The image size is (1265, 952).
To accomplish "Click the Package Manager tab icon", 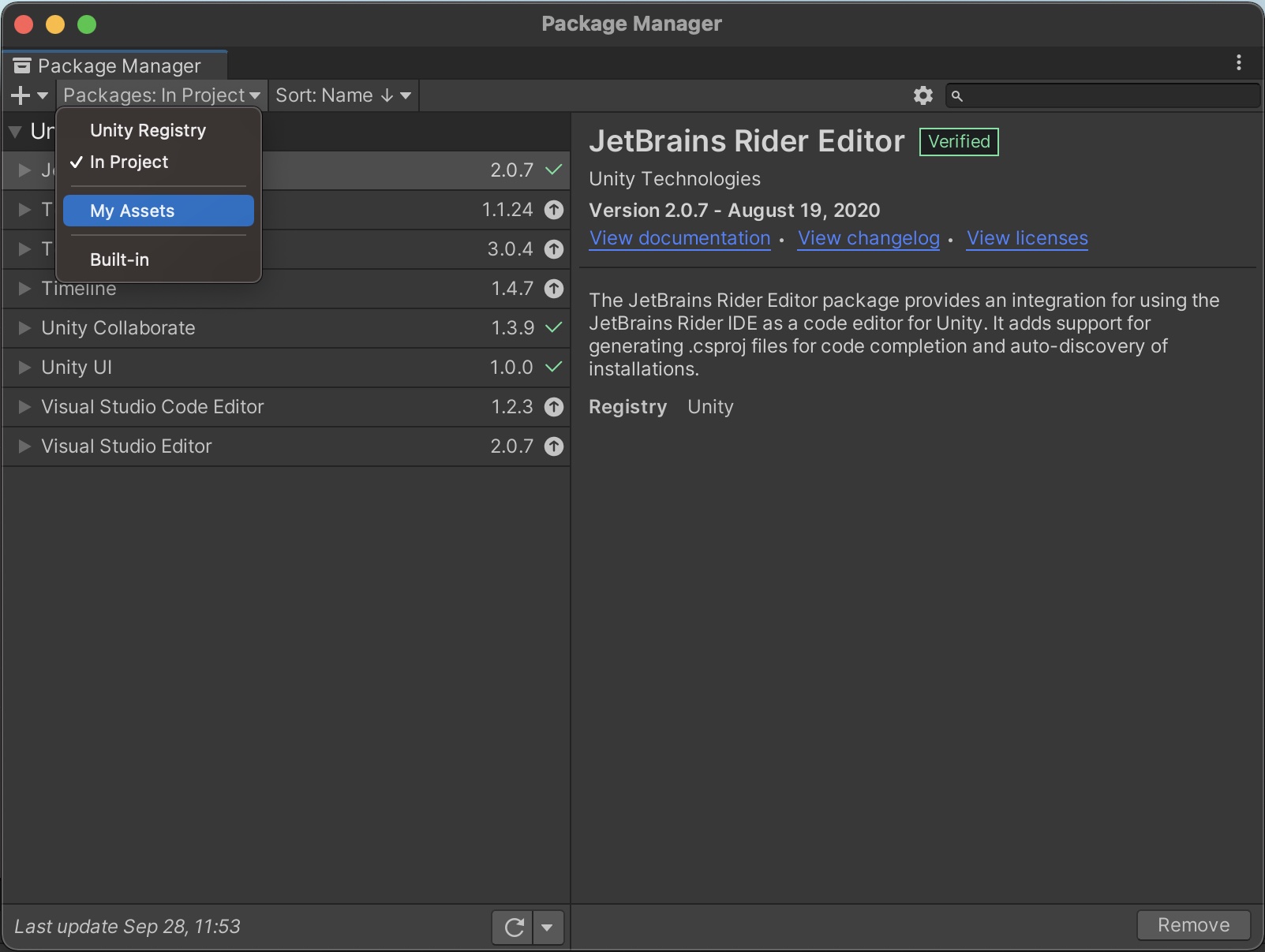I will 21,65.
